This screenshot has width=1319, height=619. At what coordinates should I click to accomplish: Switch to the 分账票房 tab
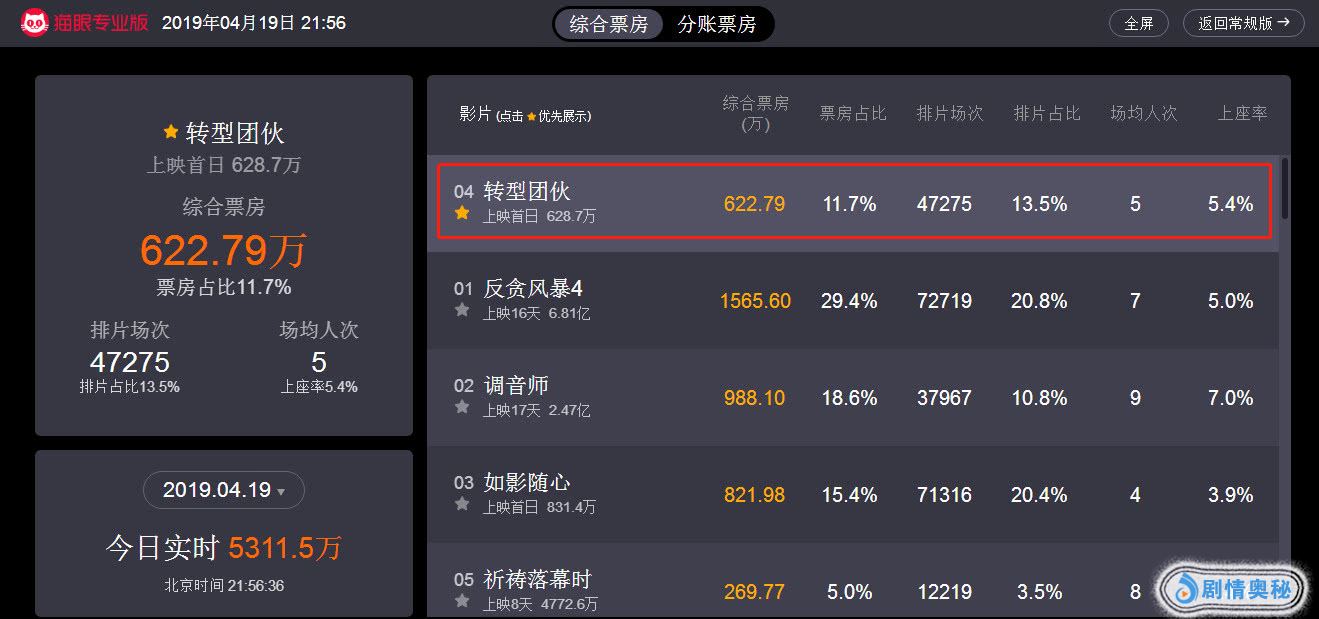coord(717,24)
